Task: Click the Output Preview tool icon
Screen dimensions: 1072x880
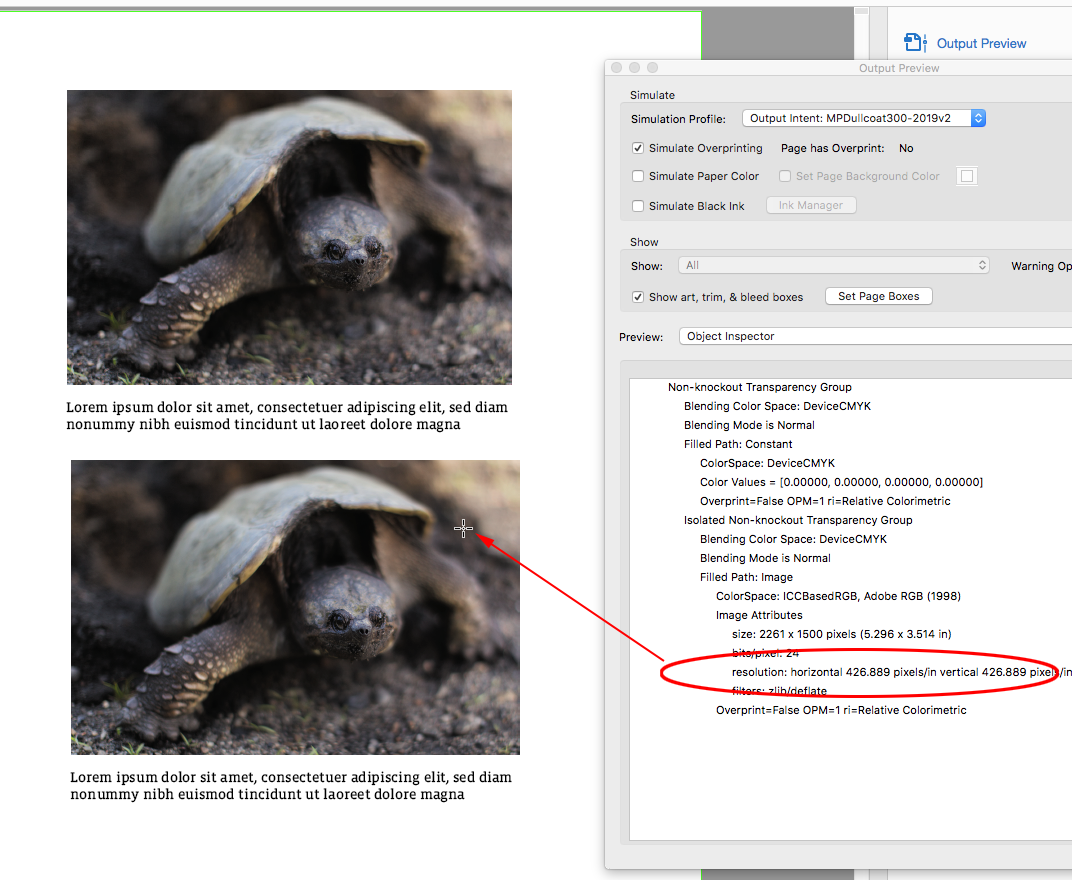Action: pos(915,42)
